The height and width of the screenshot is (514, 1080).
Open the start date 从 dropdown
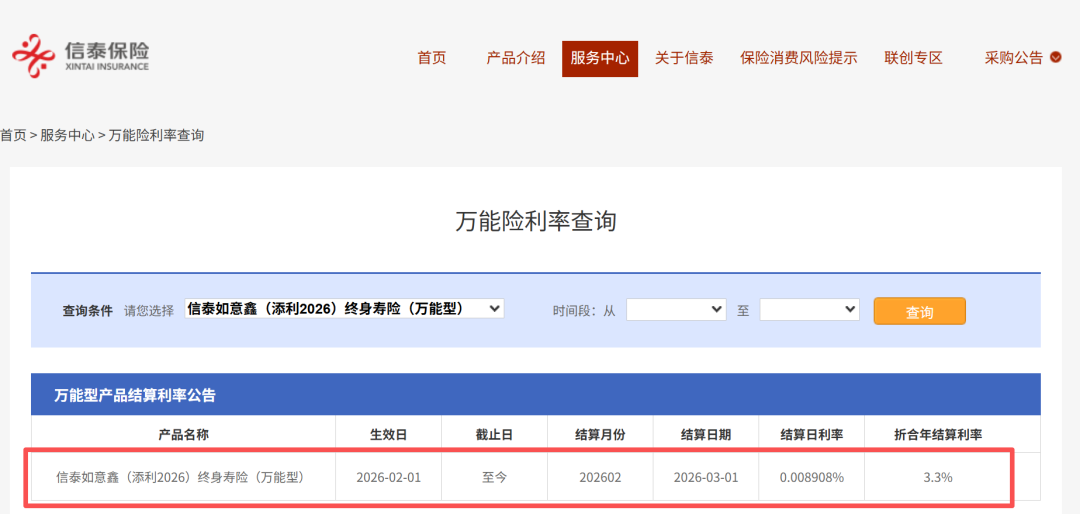pos(676,309)
